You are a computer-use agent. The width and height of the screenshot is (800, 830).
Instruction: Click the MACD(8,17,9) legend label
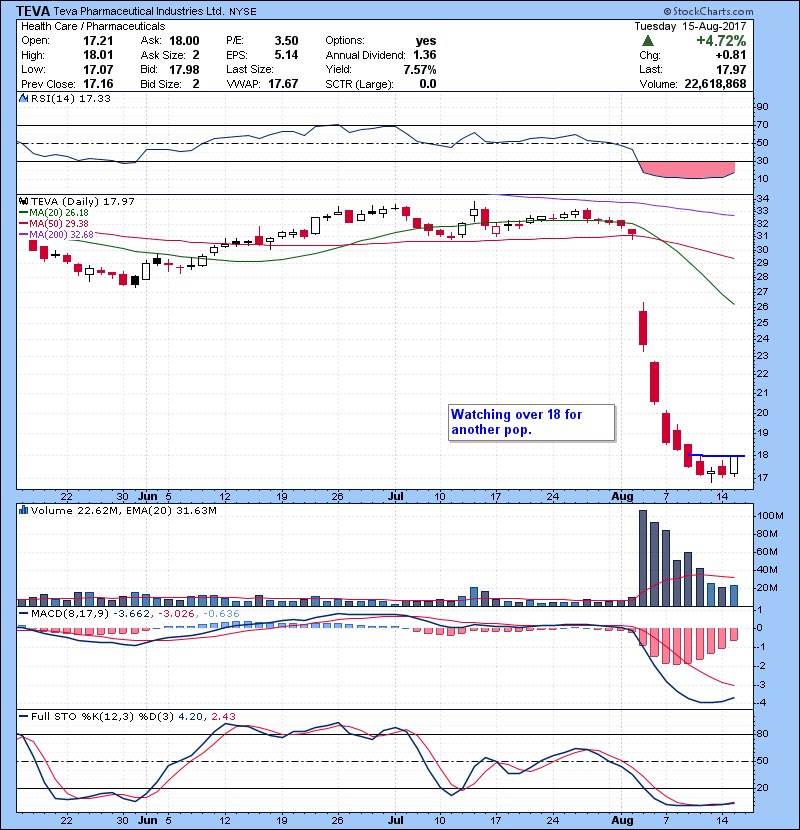[x=70, y=614]
